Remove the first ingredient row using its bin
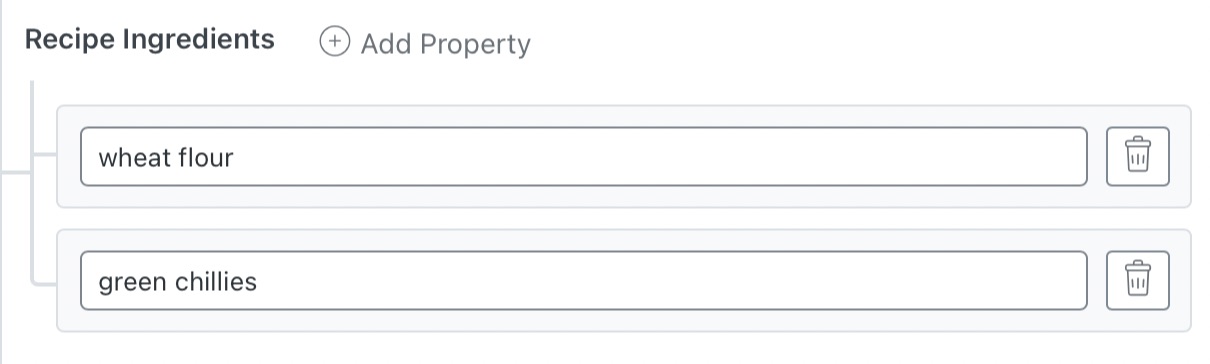The height and width of the screenshot is (364, 1210). point(1137,156)
